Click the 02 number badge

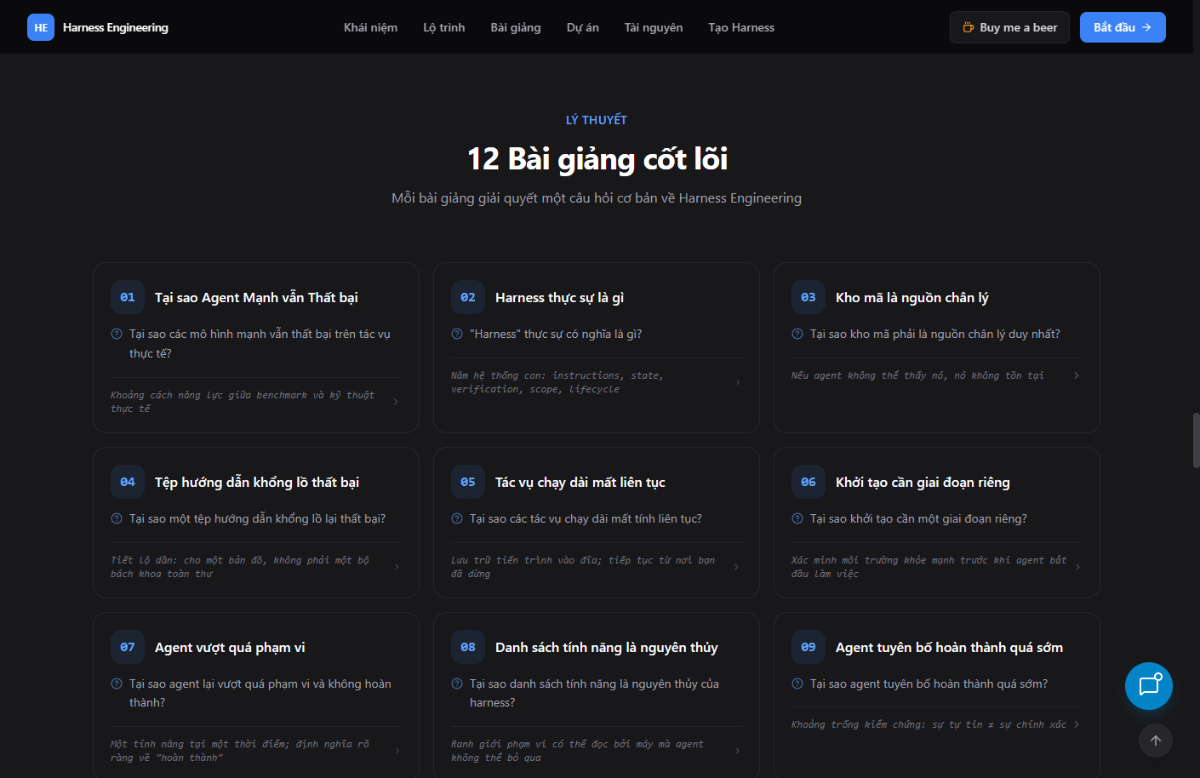pyautogui.click(x=468, y=297)
